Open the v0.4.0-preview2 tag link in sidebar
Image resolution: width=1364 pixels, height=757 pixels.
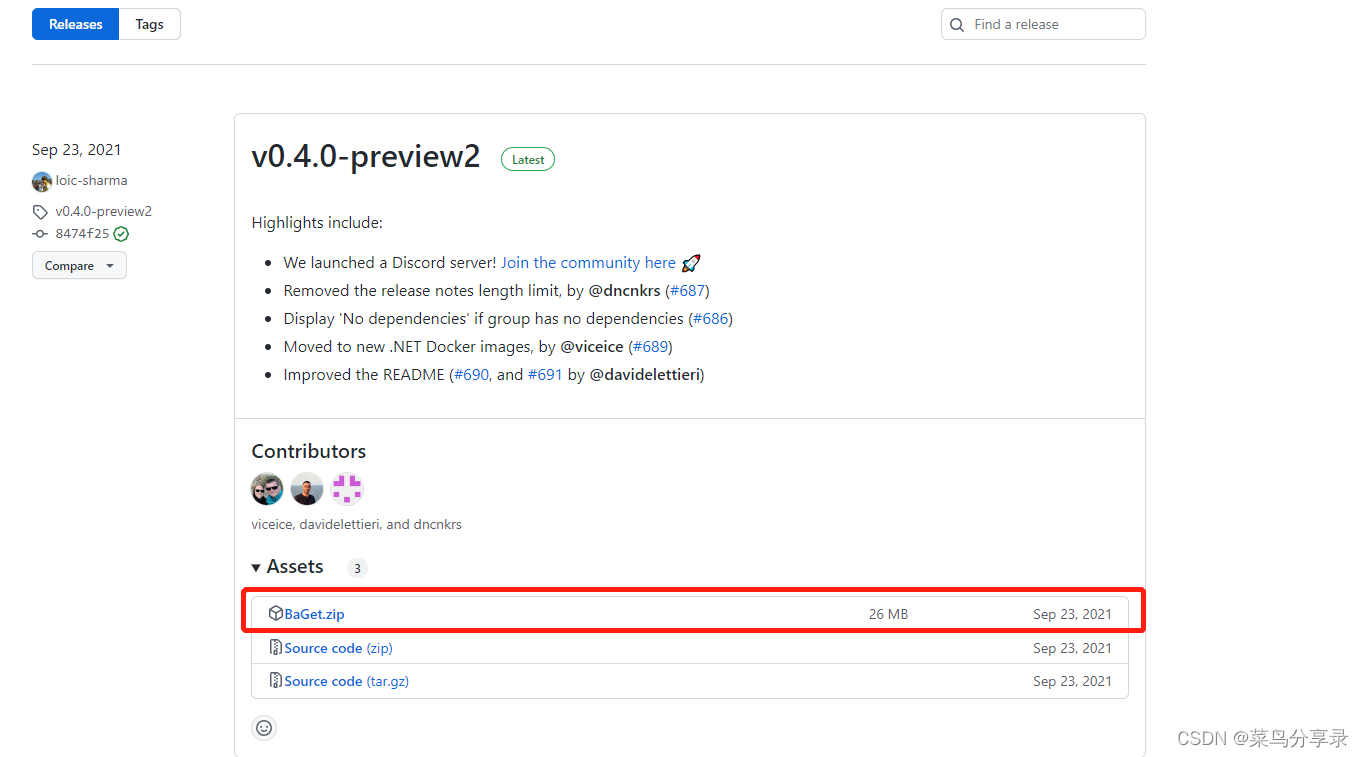[x=104, y=212]
